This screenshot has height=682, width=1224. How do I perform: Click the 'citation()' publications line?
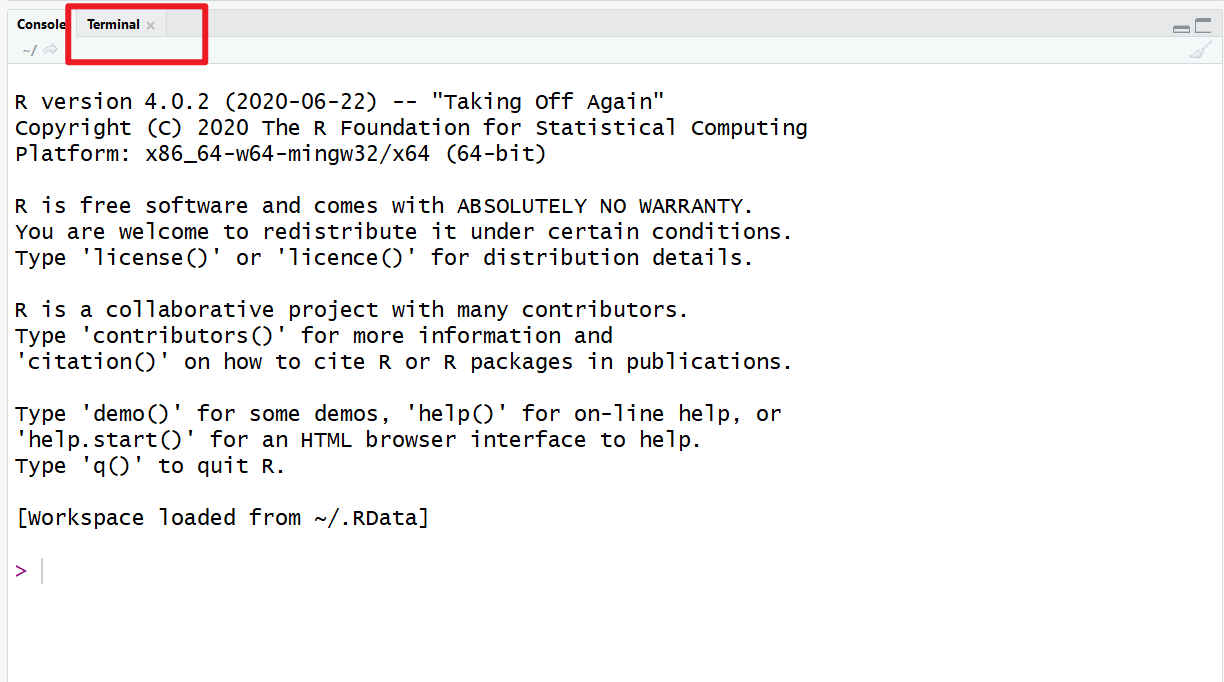coord(404,362)
